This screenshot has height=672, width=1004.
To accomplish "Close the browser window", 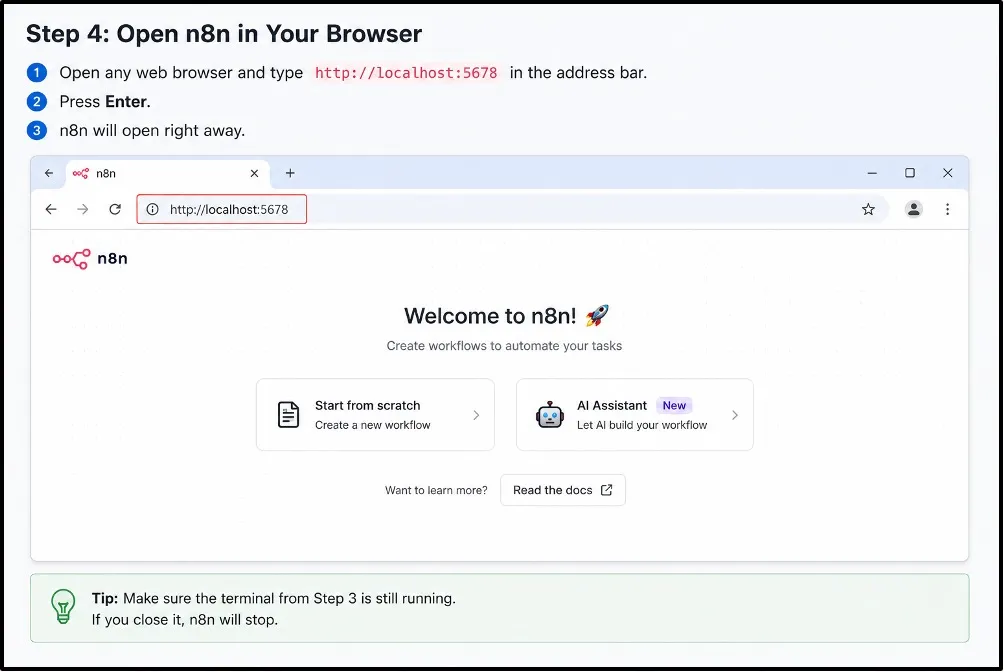I will click(948, 173).
